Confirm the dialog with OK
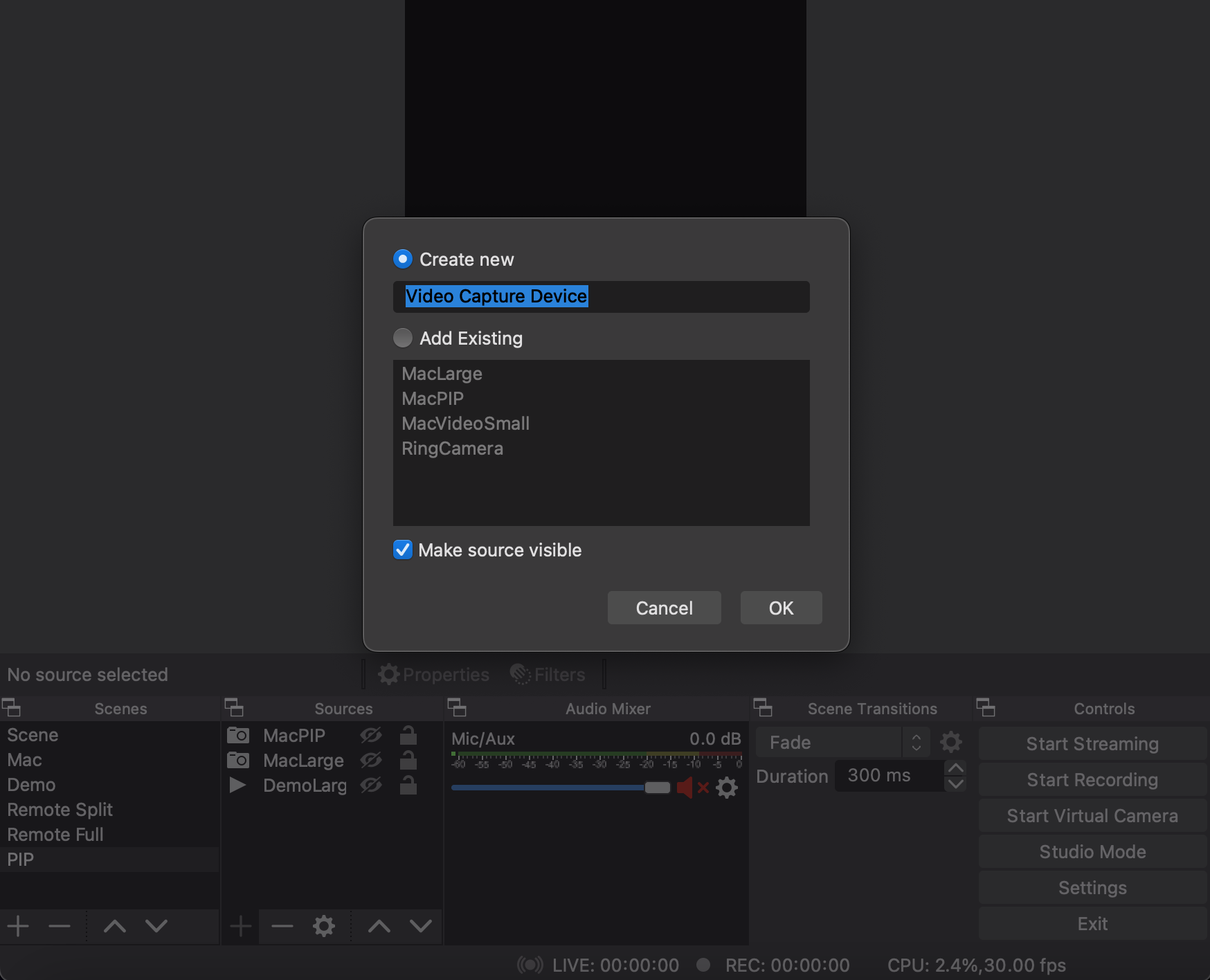 click(x=781, y=608)
